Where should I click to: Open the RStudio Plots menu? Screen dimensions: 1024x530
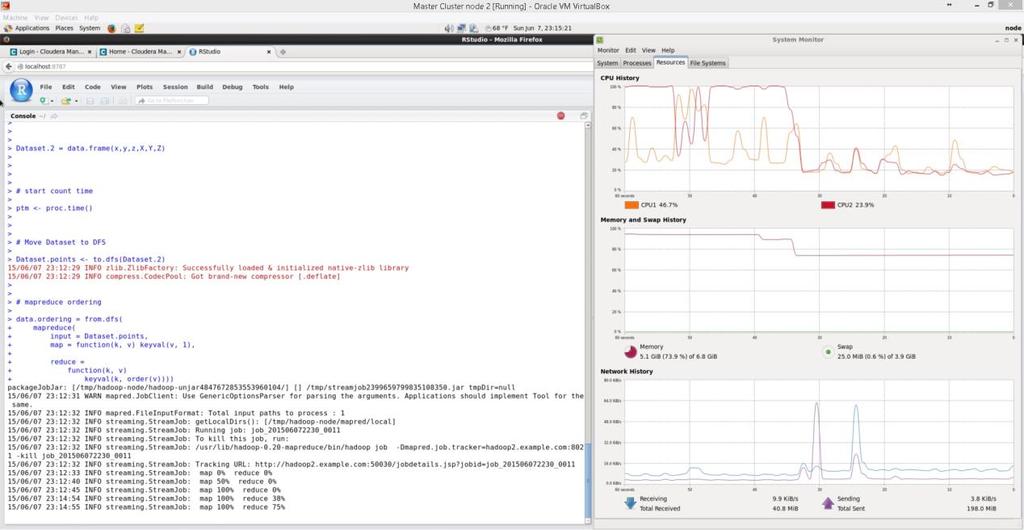point(144,87)
